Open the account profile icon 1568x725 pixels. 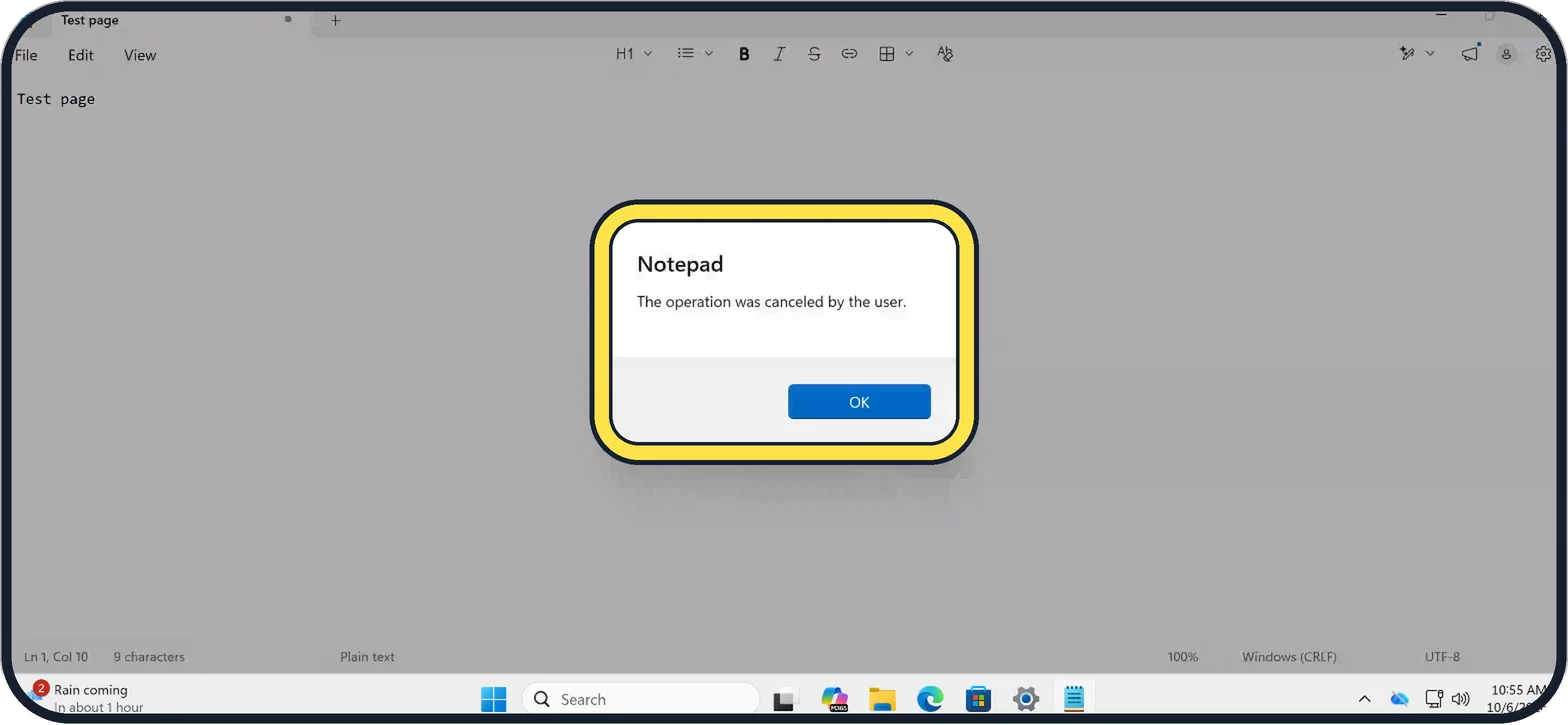tap(1506, 54)
